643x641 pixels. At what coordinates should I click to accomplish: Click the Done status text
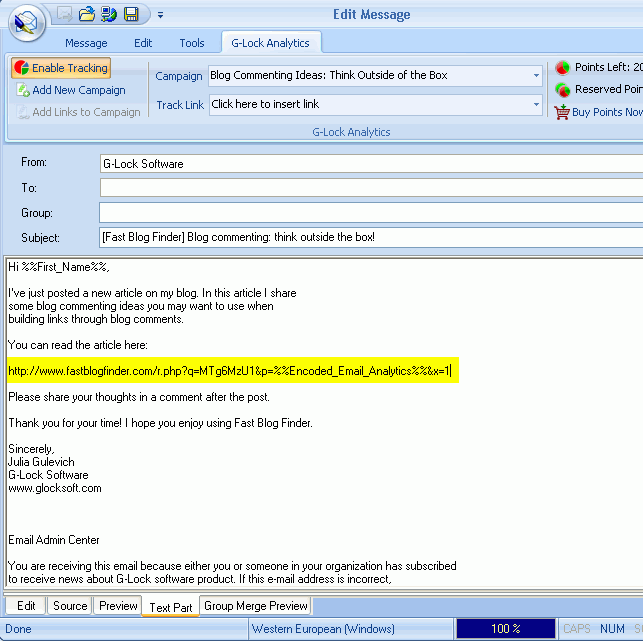pos(18,629)
